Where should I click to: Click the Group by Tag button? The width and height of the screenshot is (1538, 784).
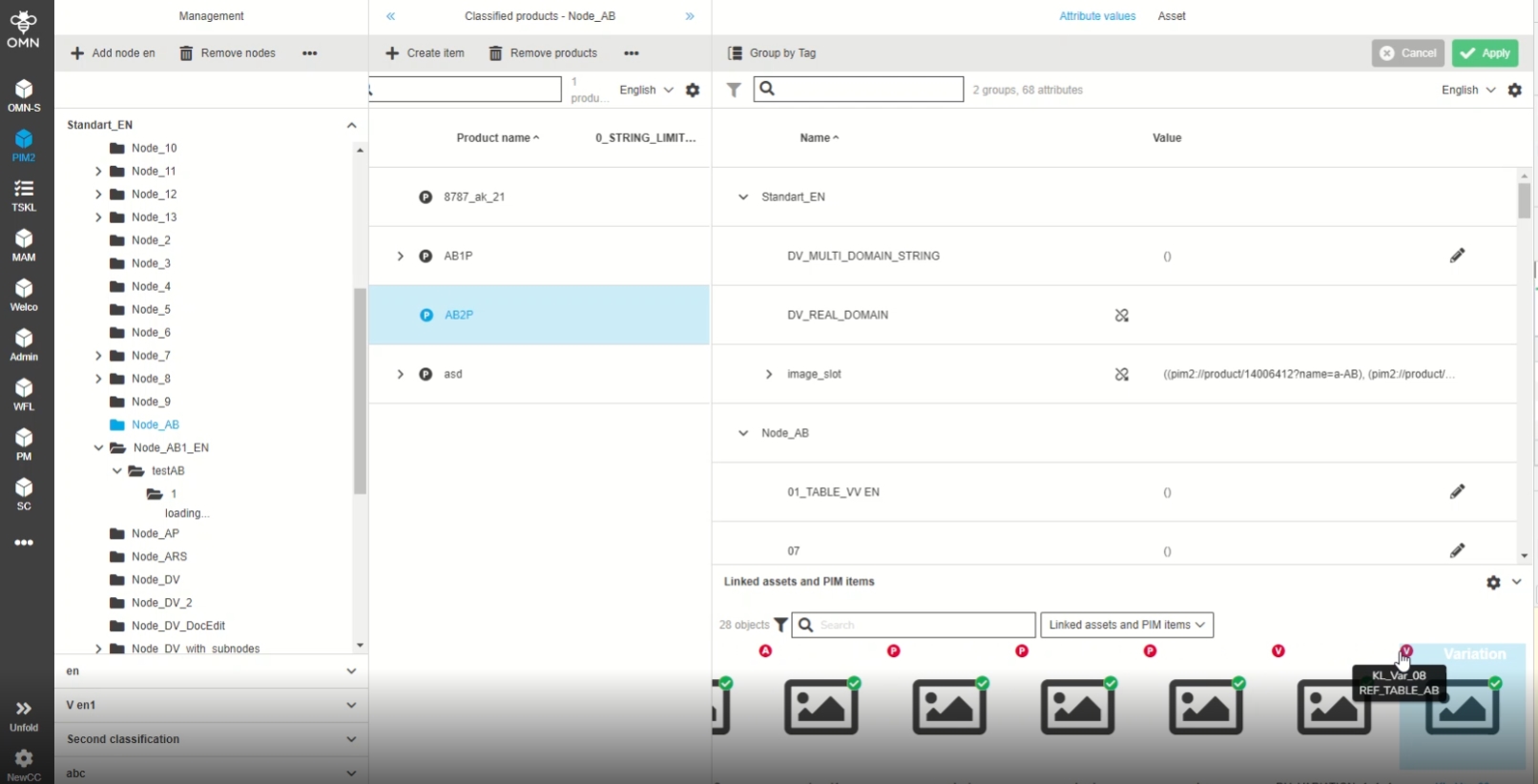(772, 53)
